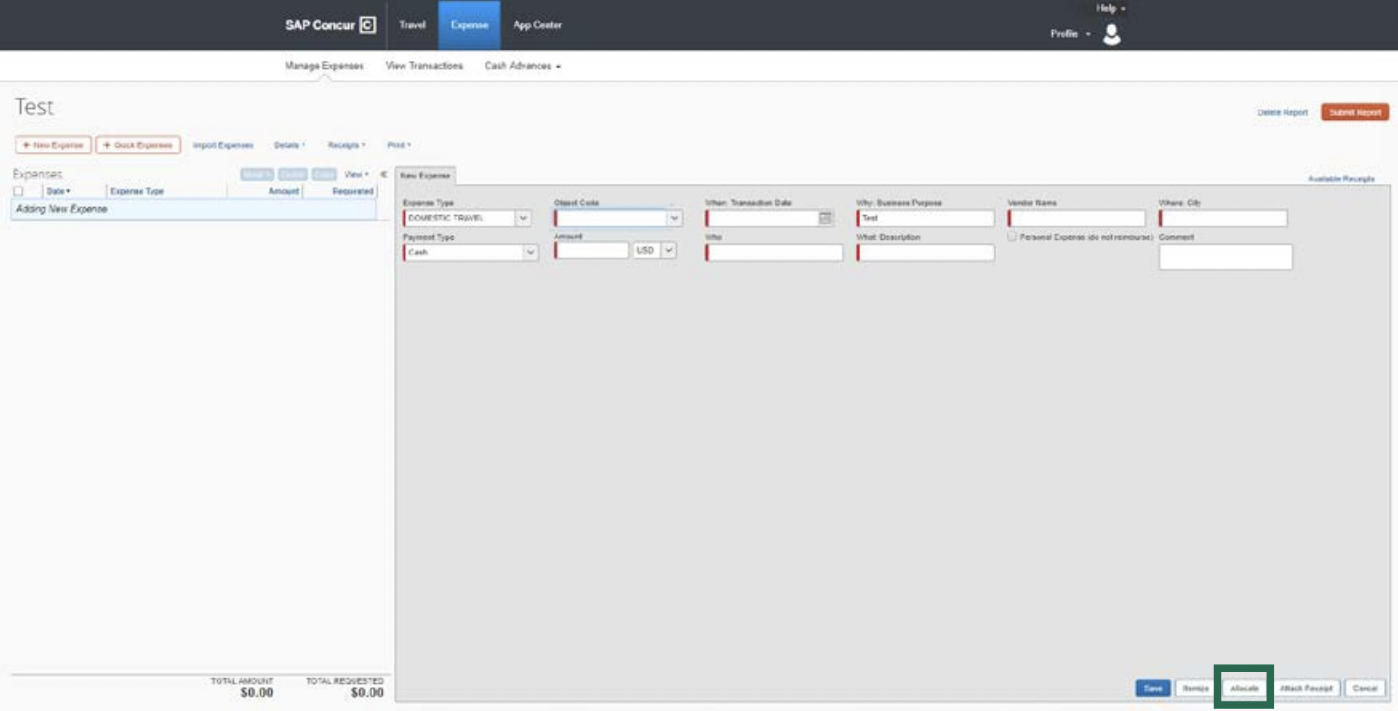This screenshot has height=711, width=1398.
Task: Open the Payment Type dropdown
Action: pyautogui.click(x=530, y=253)
